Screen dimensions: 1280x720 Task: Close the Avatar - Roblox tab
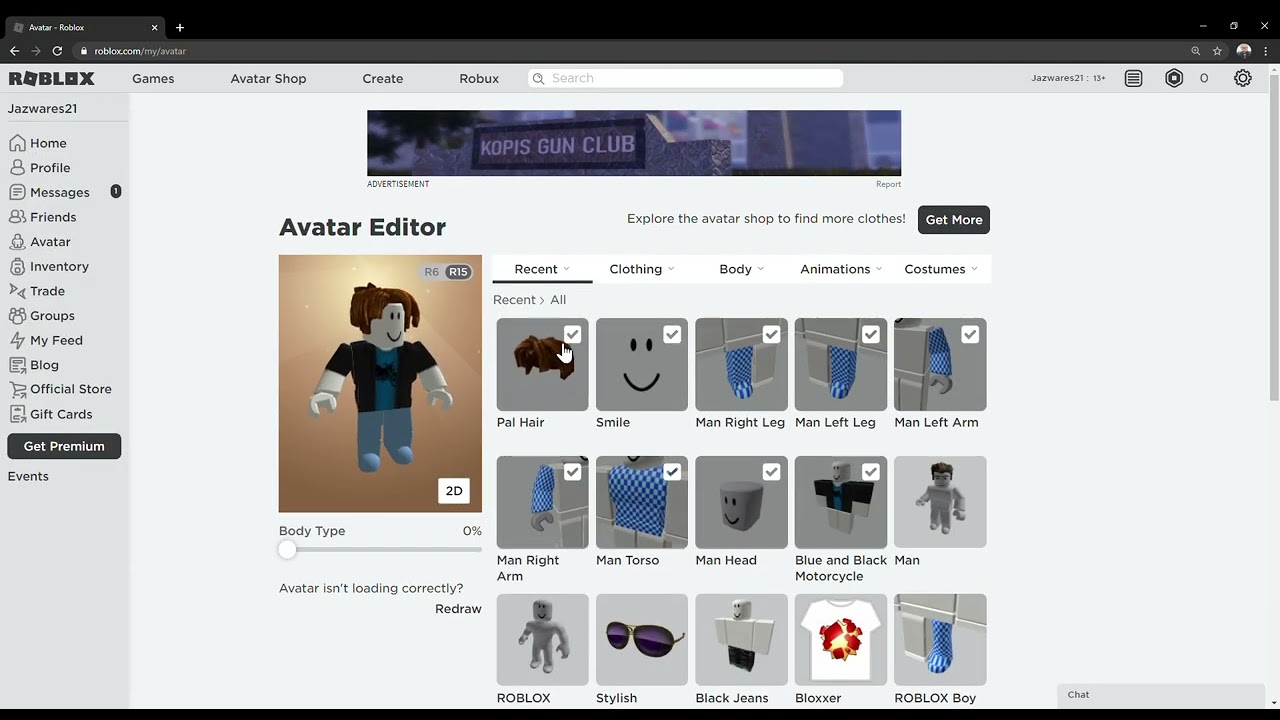tap(156, 27)
